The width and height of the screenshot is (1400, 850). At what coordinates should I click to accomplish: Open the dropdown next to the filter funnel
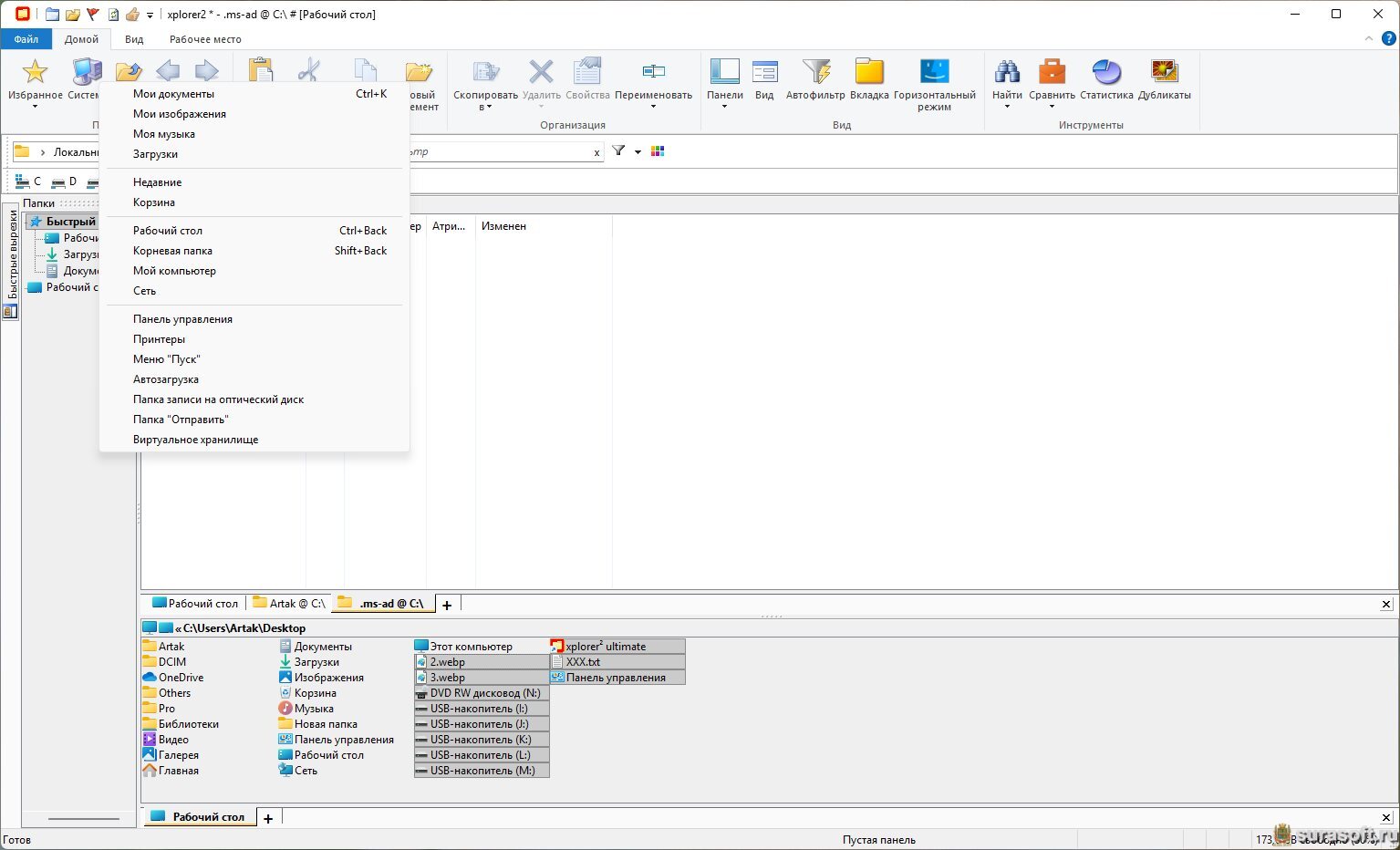(x=638, y=152)
